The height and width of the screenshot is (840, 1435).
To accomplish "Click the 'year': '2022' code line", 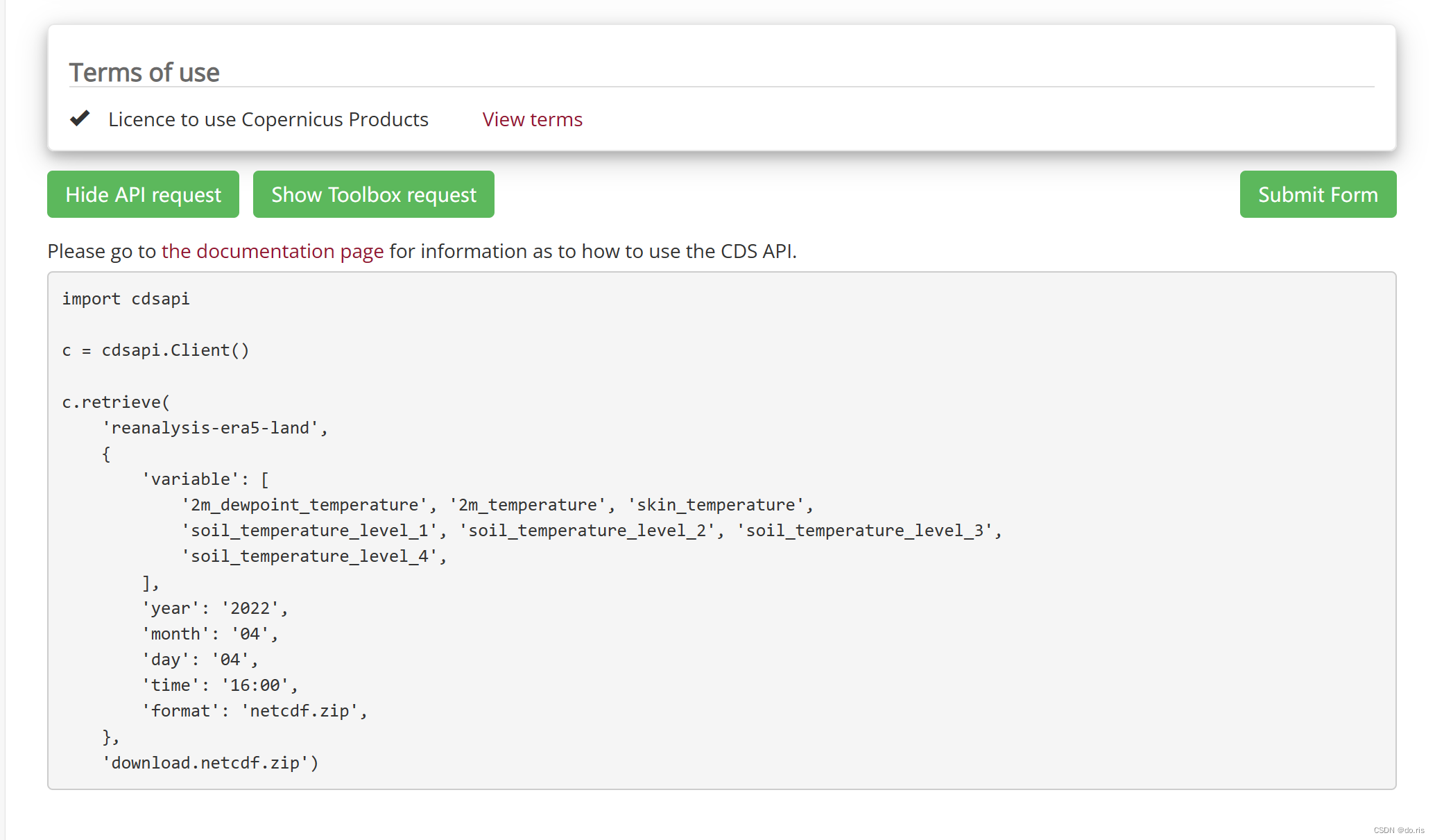I will pos(214,608).
